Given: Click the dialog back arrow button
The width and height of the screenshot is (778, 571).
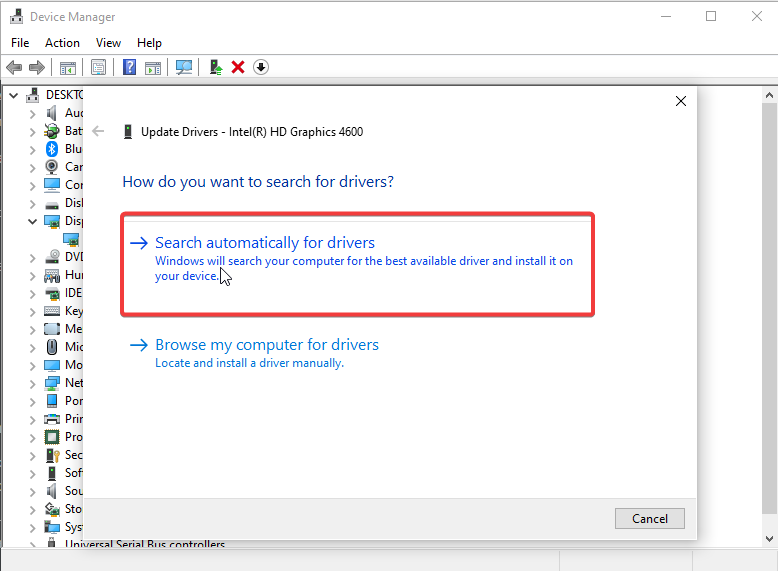Looking at the screenshot, I should coord(98,131).
